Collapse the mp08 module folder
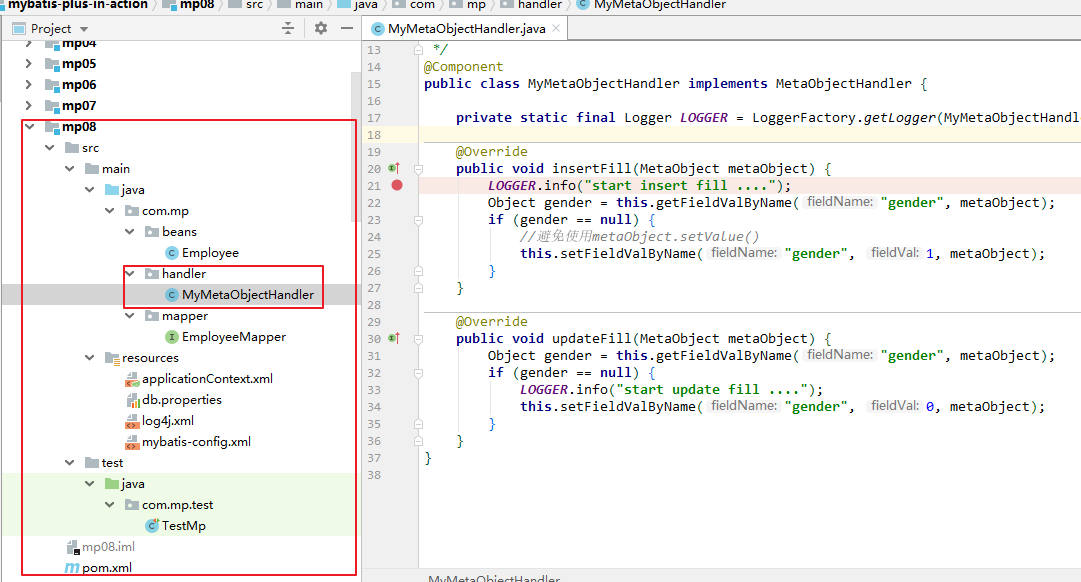 [30, 126]
